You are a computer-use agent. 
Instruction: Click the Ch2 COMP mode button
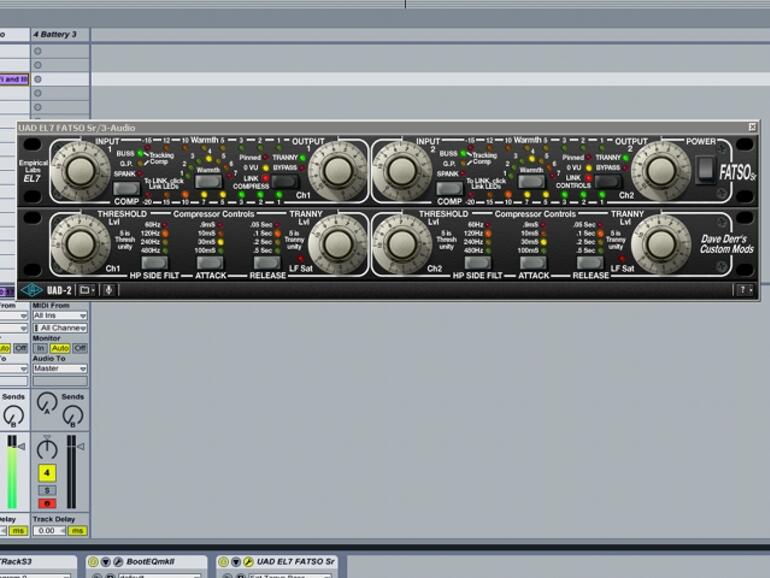pos(449,189)
